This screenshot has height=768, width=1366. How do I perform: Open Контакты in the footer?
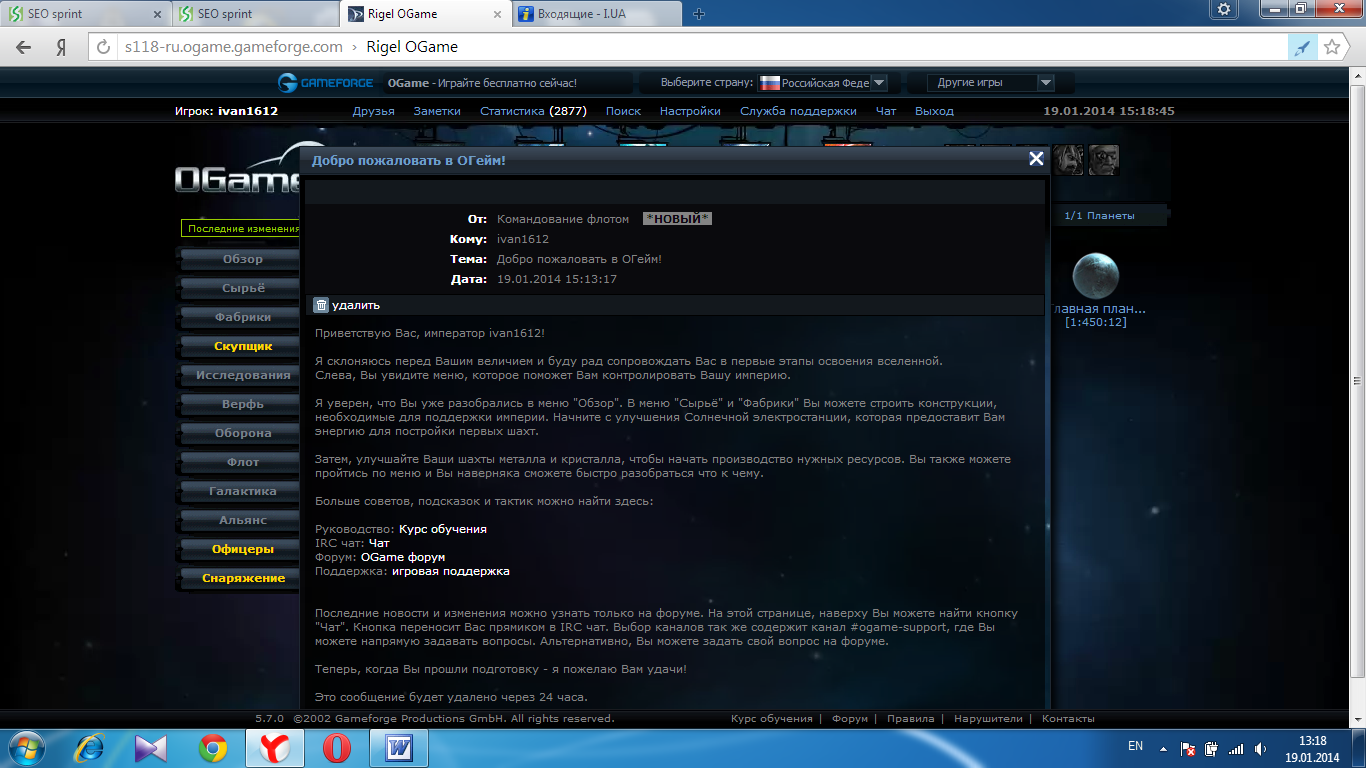tap(1068, 718)
